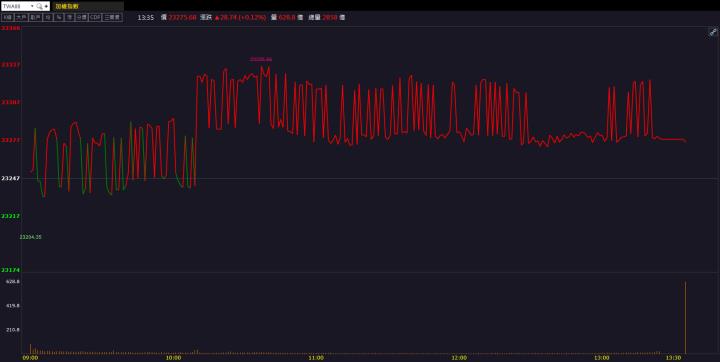Image resolution: width=720 pixels, height=362 pixels.
Task: Click the 10:00 marker on the time axis
Action: coord(173,358)
